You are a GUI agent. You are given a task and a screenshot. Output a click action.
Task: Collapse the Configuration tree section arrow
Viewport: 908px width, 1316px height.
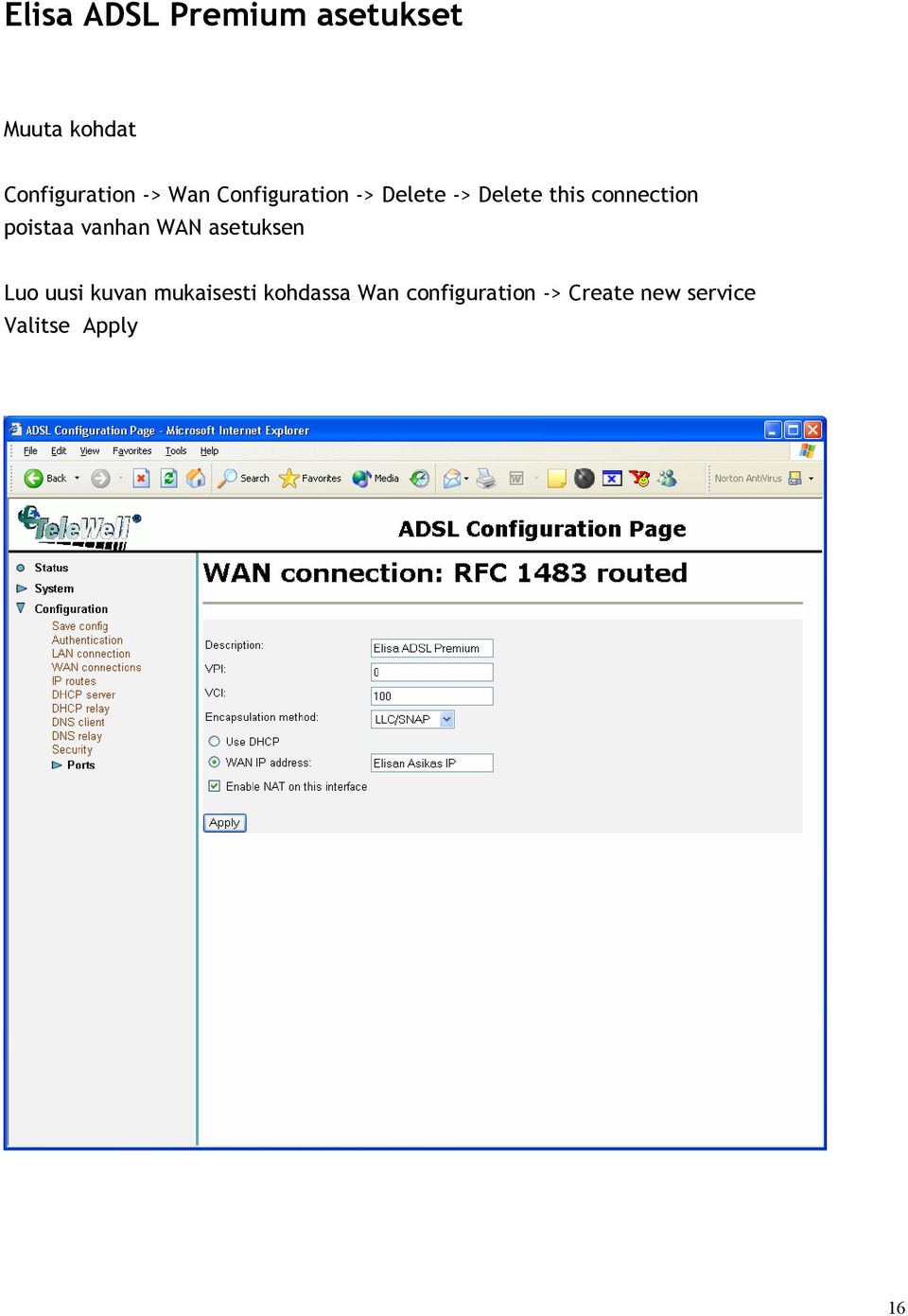point(21,608)
